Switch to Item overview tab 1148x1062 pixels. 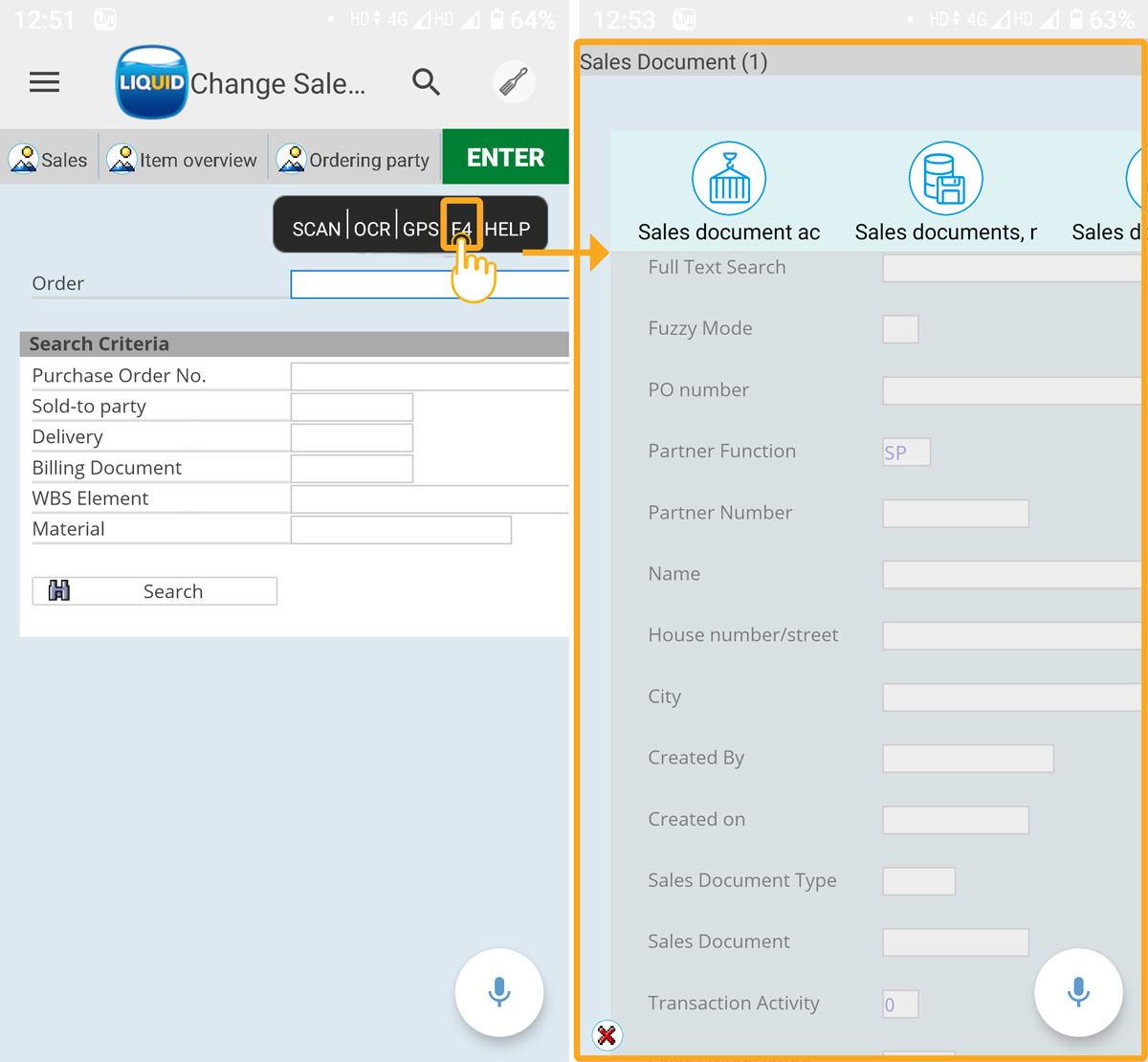(x=184, y=159)
